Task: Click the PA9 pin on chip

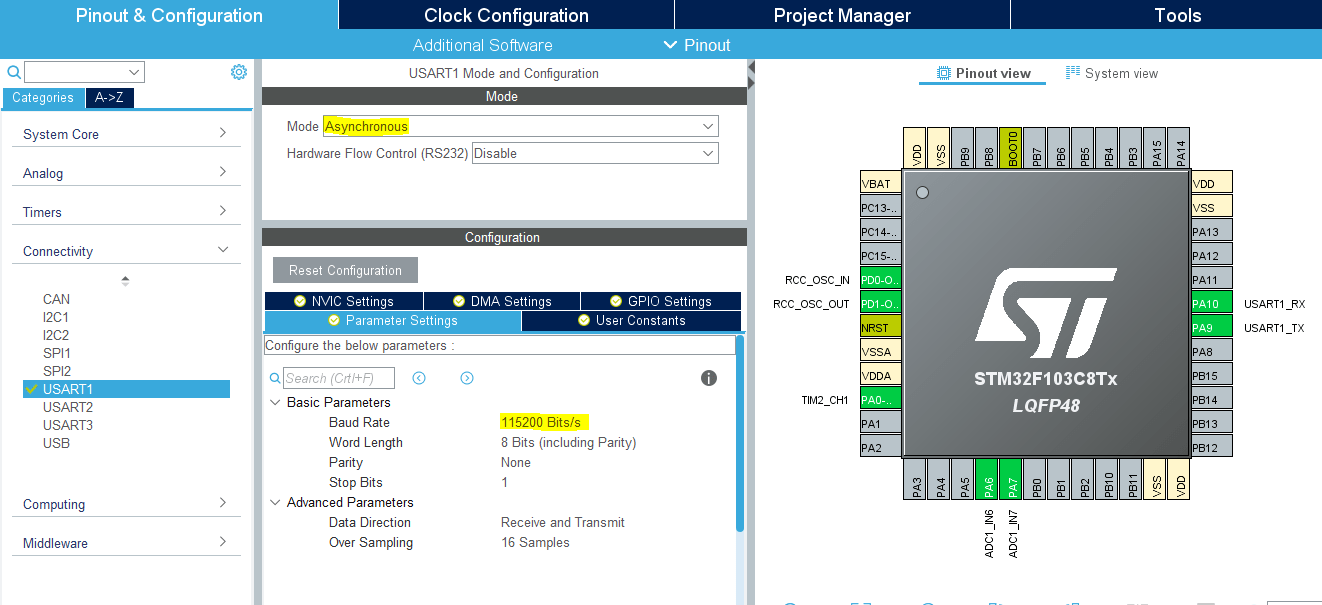Action: 1211,328
